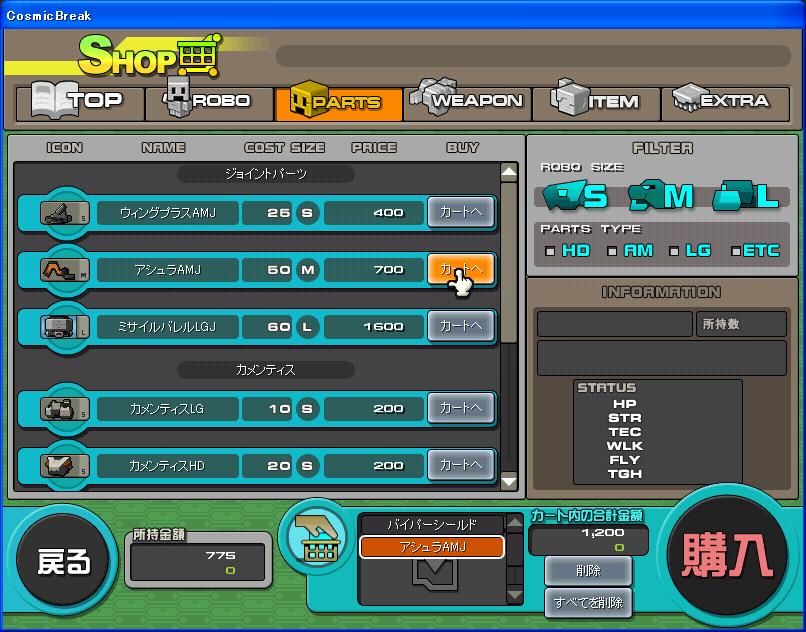Click the L size badge of ミサイルバレルLGJ
This screenshot has height=632, width=806.
pos(307,327)
